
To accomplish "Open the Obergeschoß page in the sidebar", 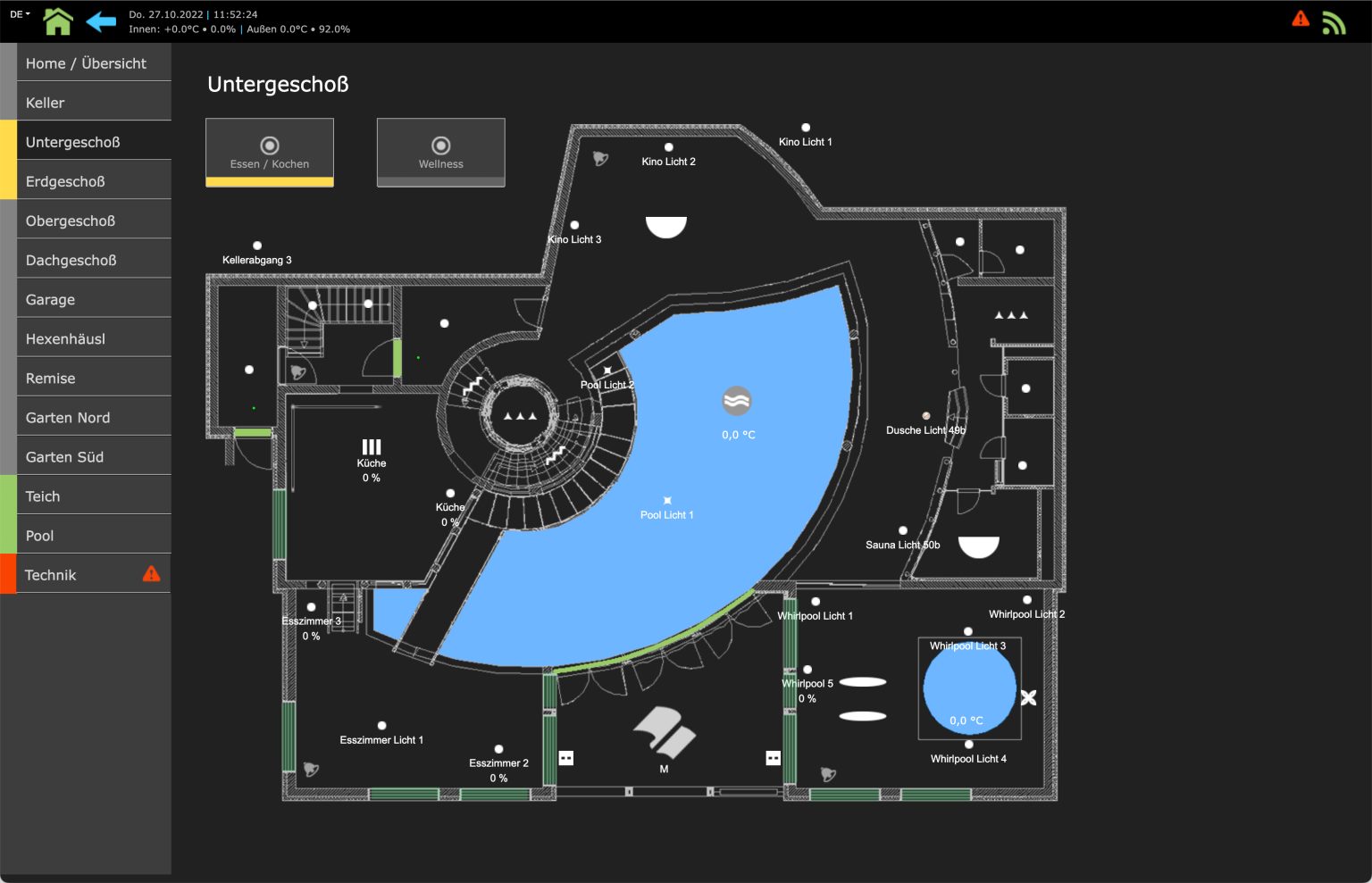I will pos(71,220).
